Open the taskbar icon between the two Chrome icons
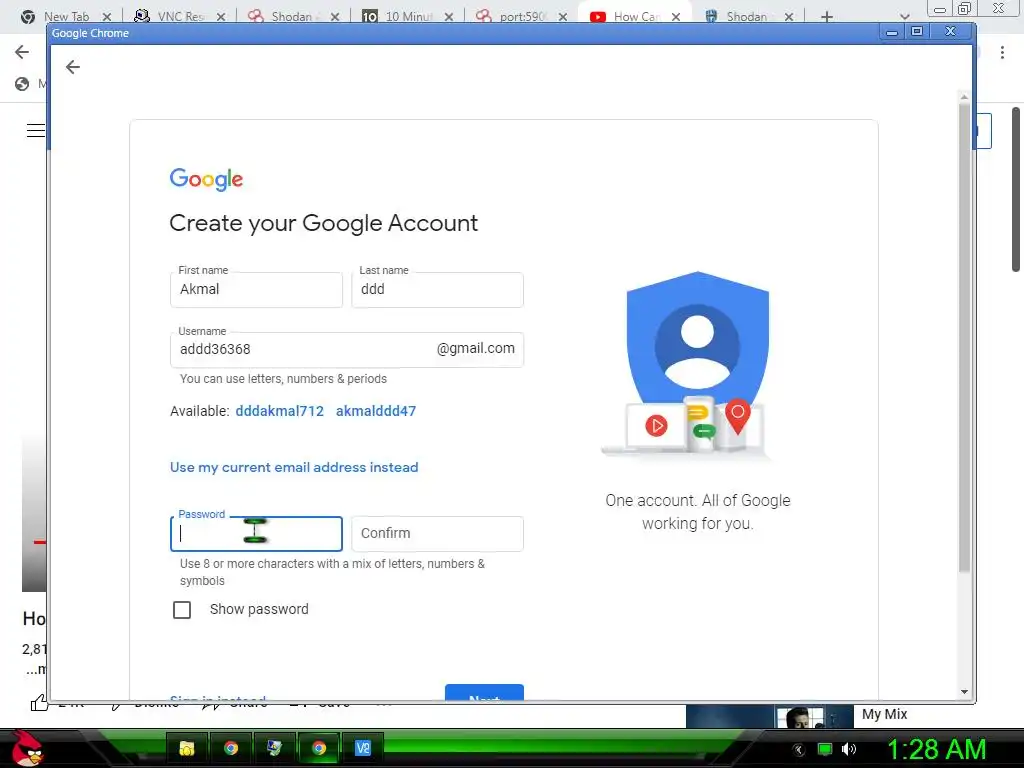Image resolution: width=1024 pixels, height=768 pixels. [274, 748]
